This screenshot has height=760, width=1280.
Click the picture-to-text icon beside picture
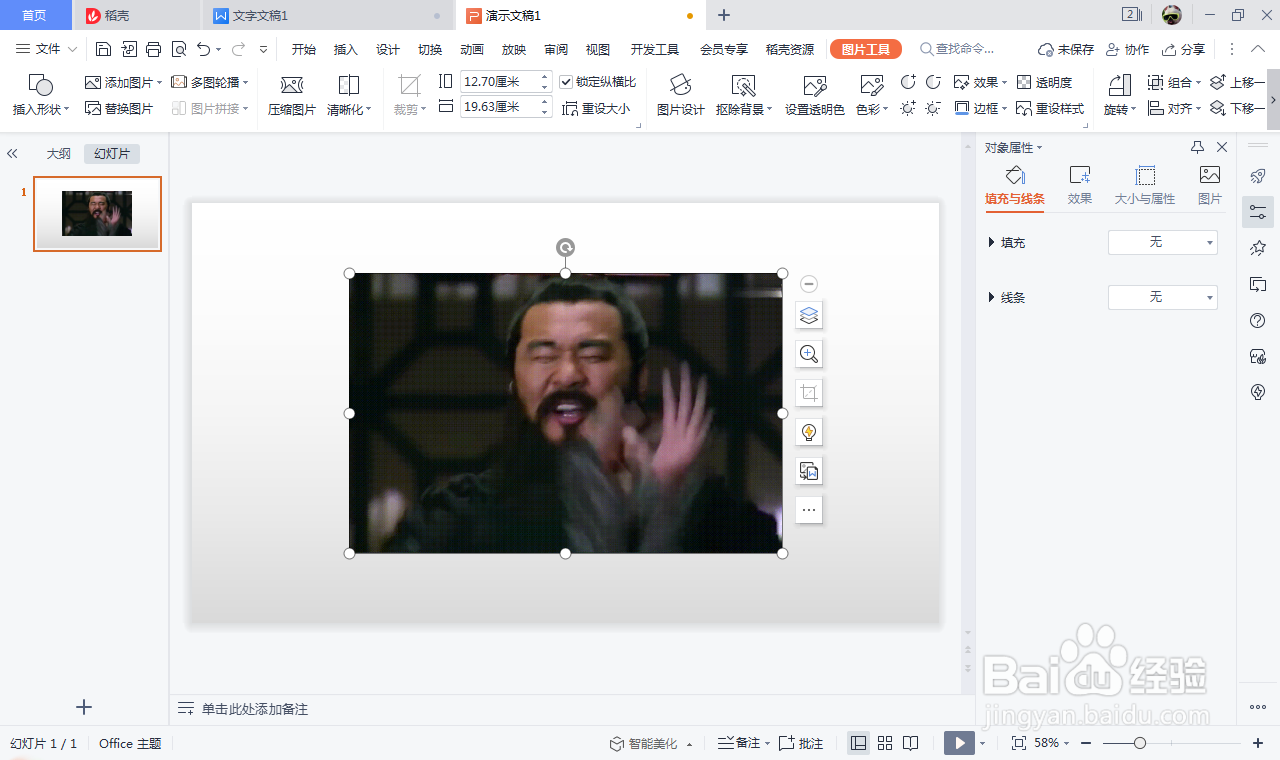pos(809,471)
